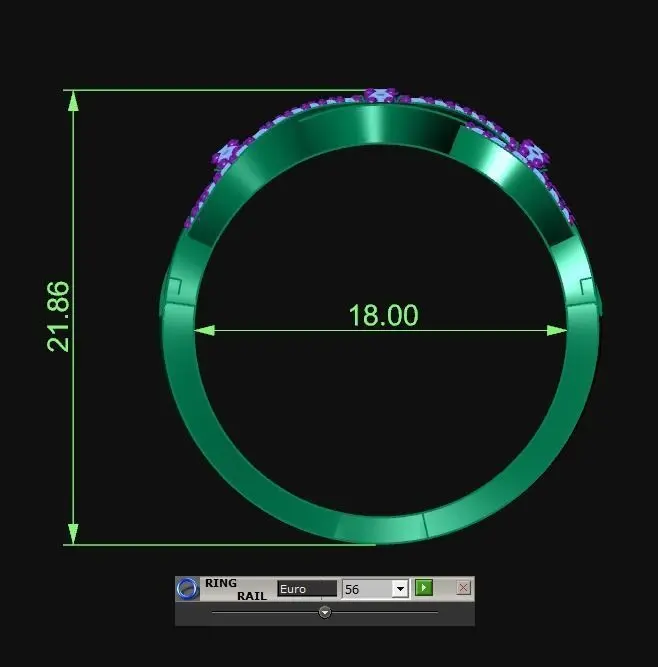Open the ring size 56 dropdown

click(x=400, y=589)
